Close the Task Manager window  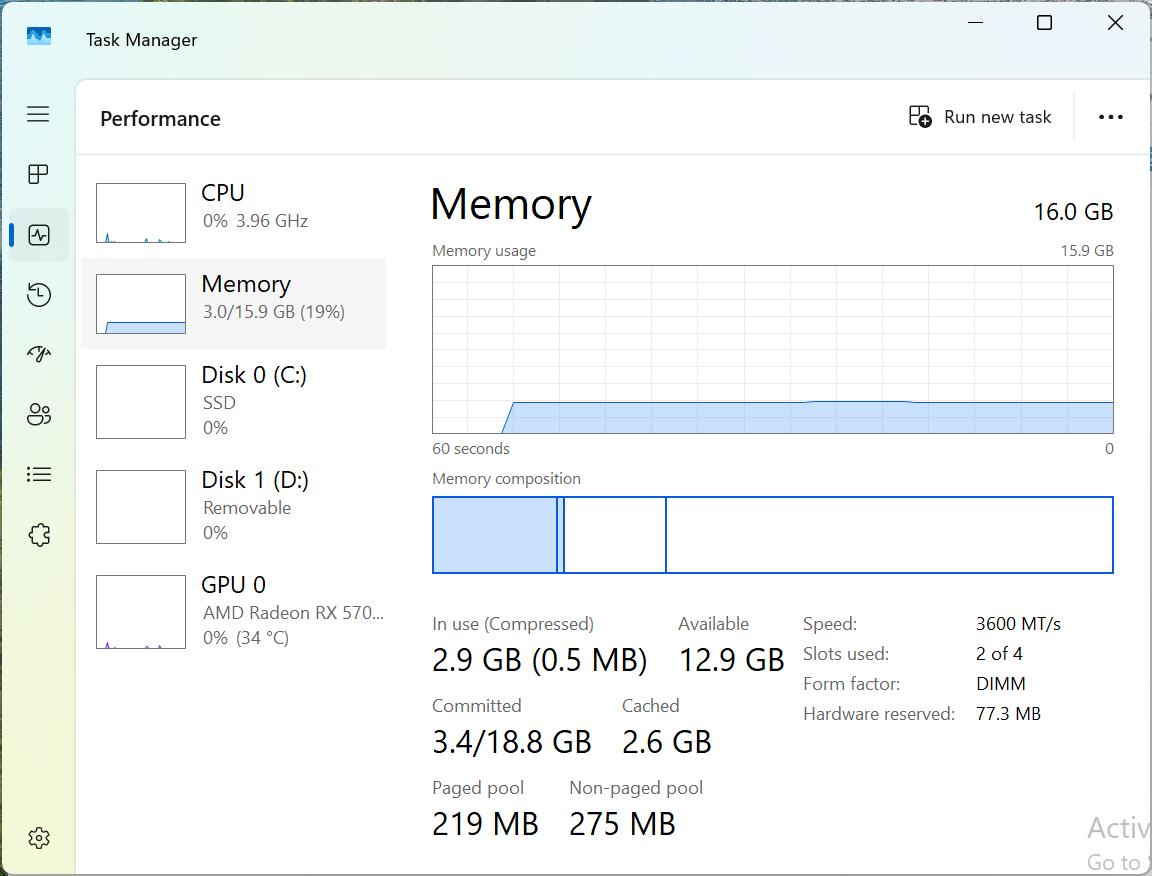click(x=1115, y=23)
